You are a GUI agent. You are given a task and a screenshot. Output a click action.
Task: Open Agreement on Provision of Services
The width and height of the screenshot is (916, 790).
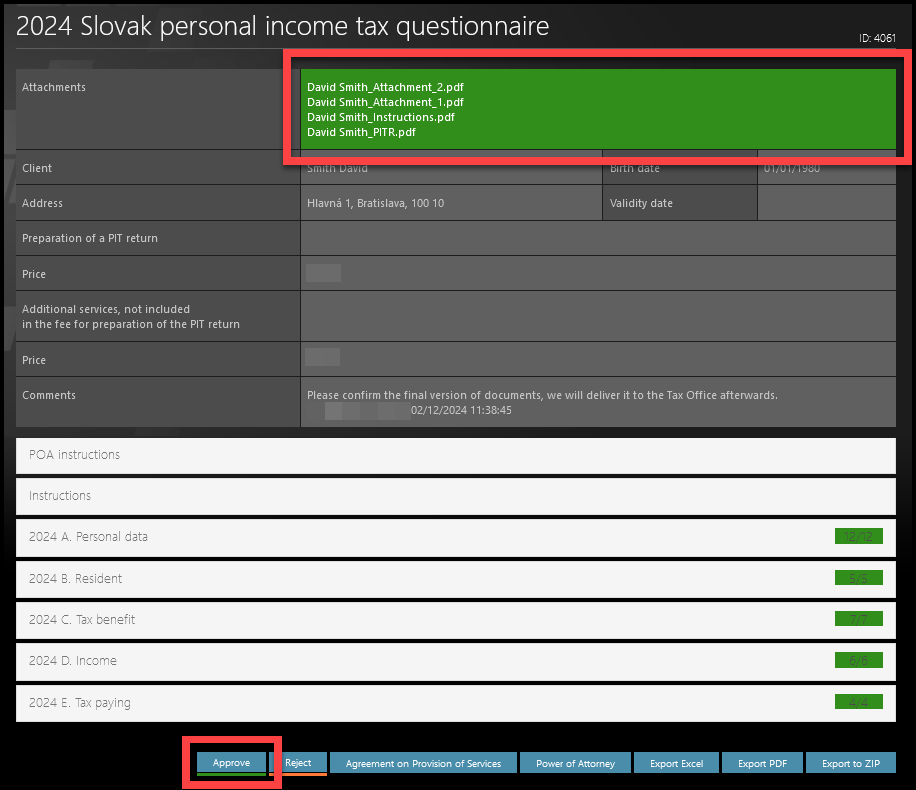(x=423, y=763)
